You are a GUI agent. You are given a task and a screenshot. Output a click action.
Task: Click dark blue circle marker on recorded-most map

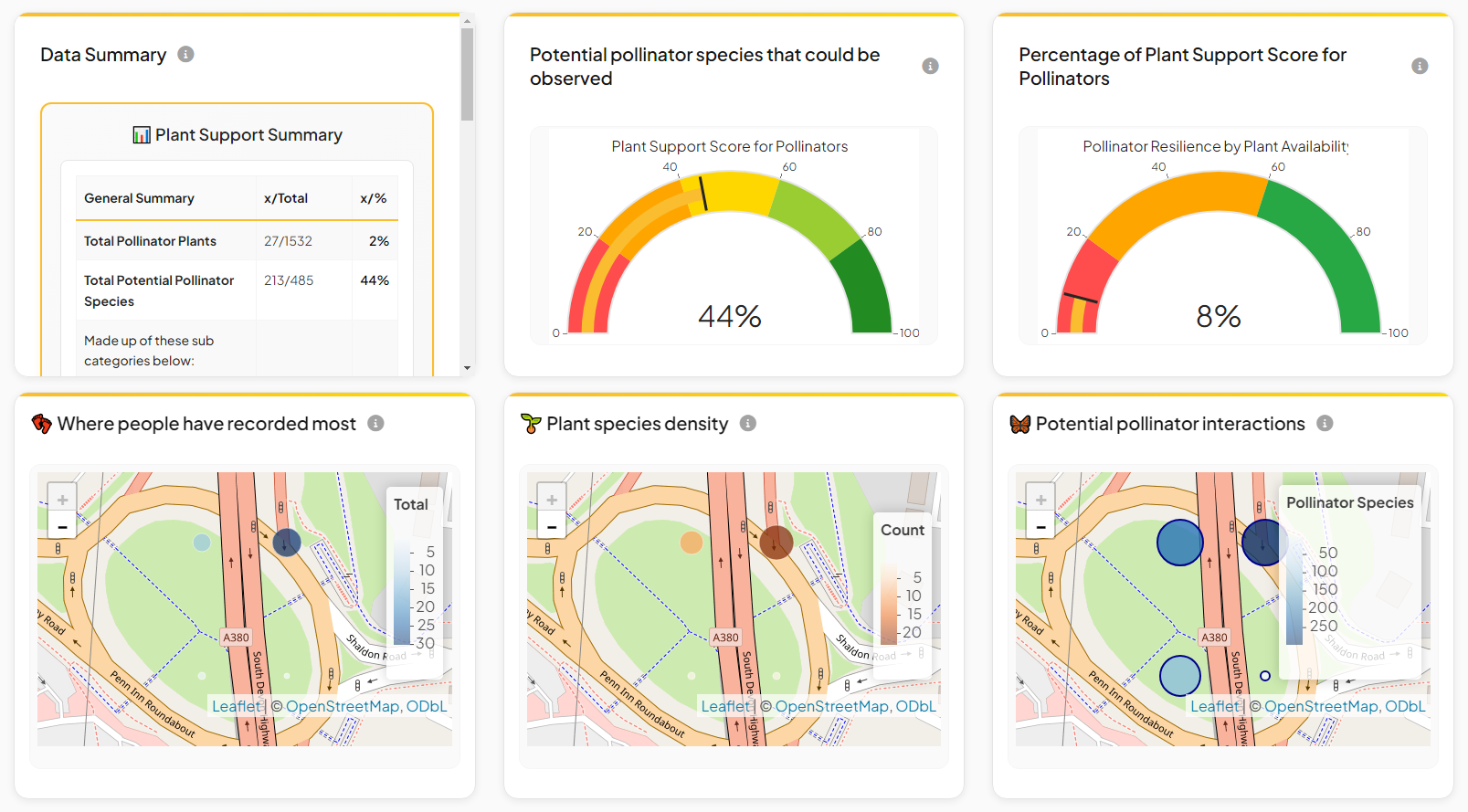(287, 543)
